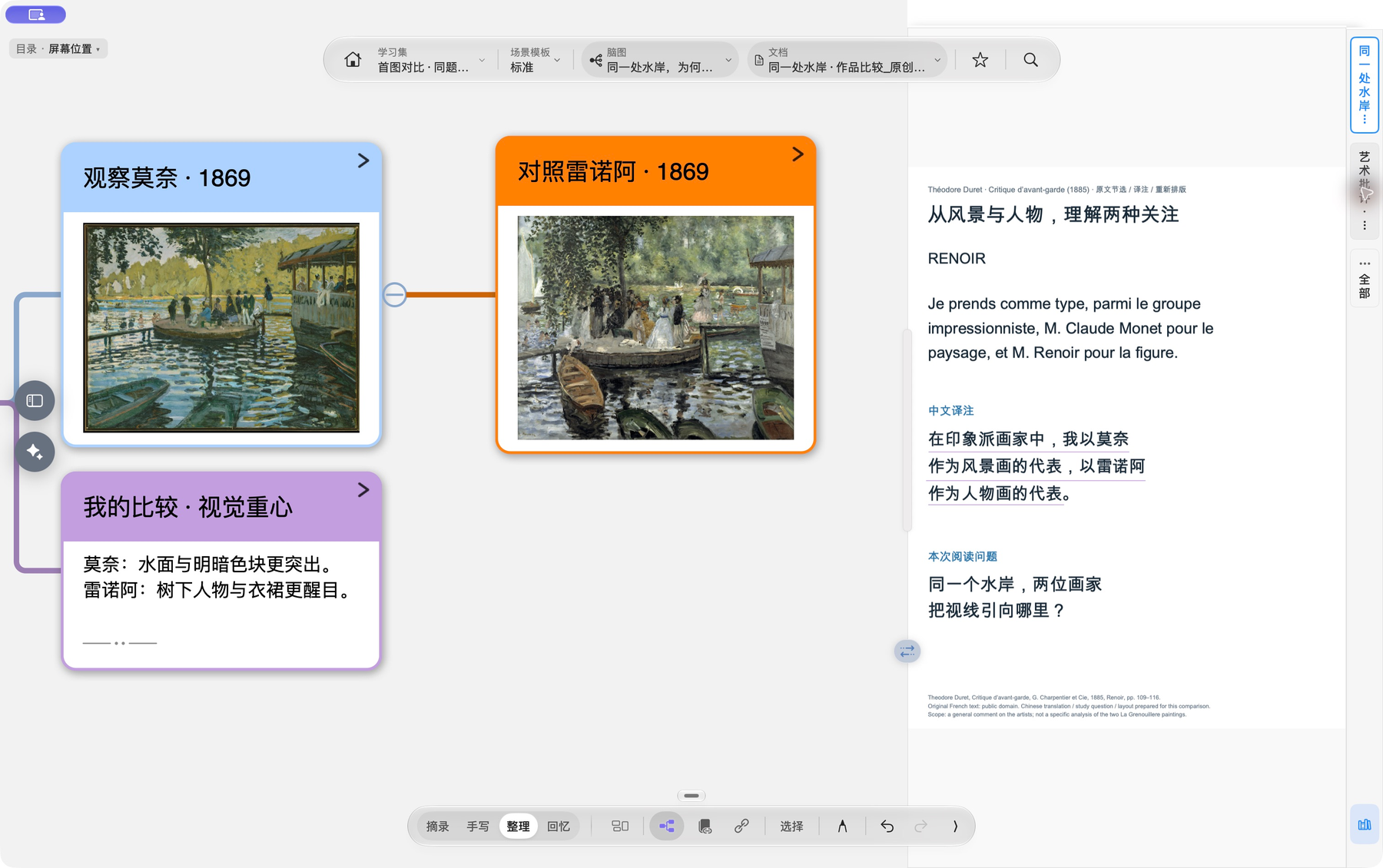Image resolution: width=1383 pixels, height=868 pixels.
Task: Open the 学习集 dropdown
Action: tap(430, 60)
